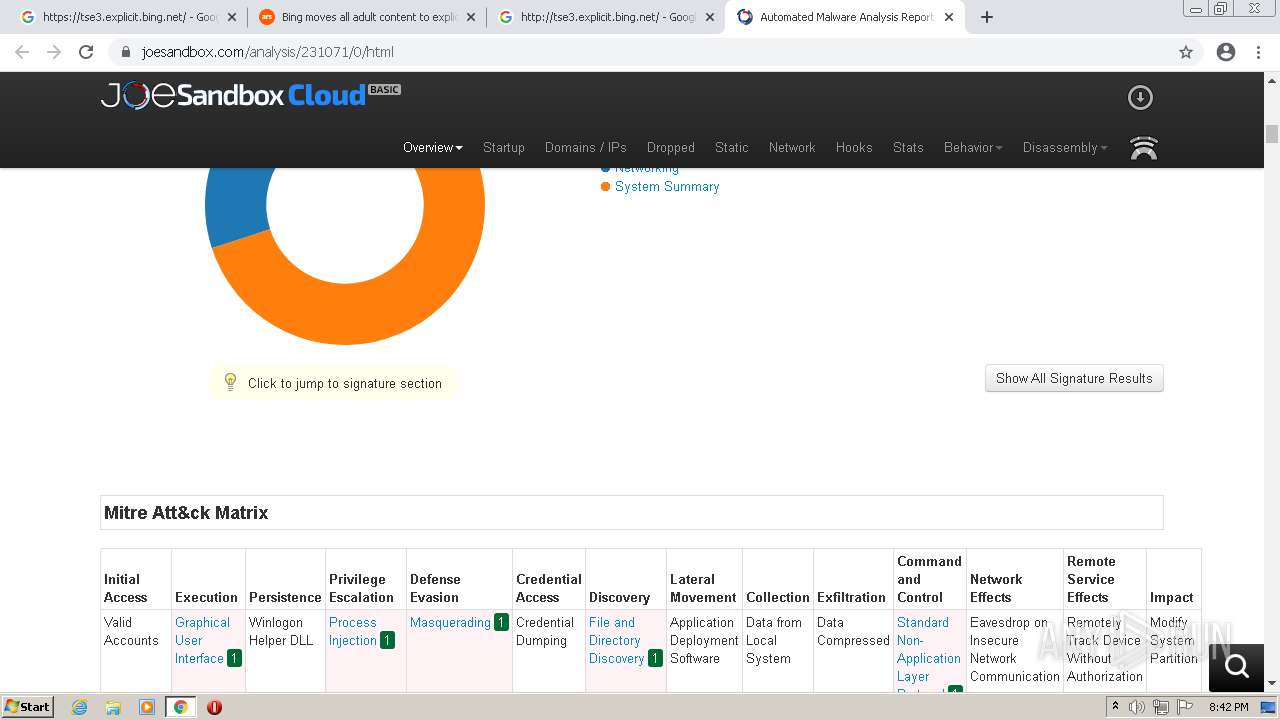Open the Hooks section
The image size is (1280, 720).
[x=854, y=147]
